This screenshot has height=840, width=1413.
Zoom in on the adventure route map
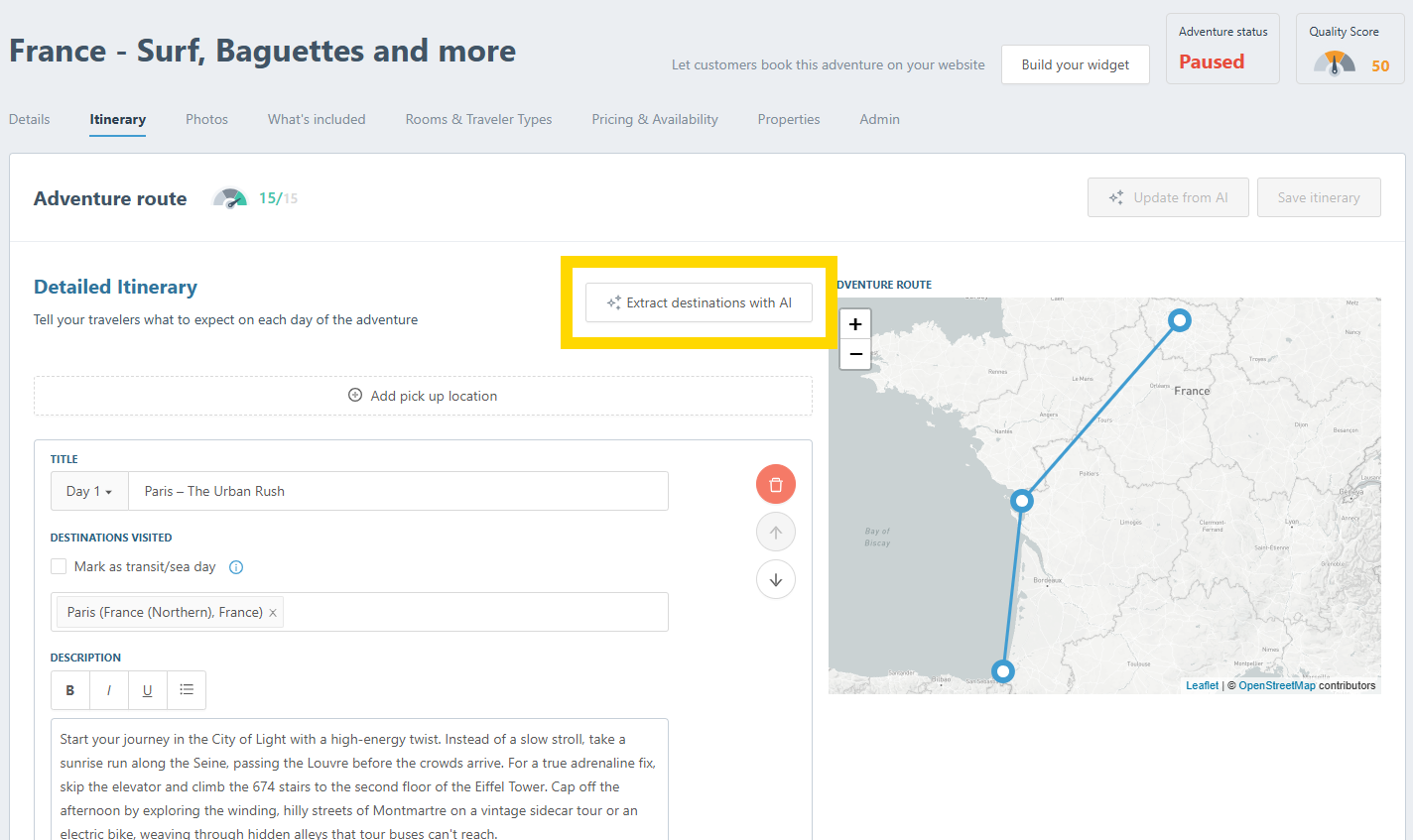[855, 324]
